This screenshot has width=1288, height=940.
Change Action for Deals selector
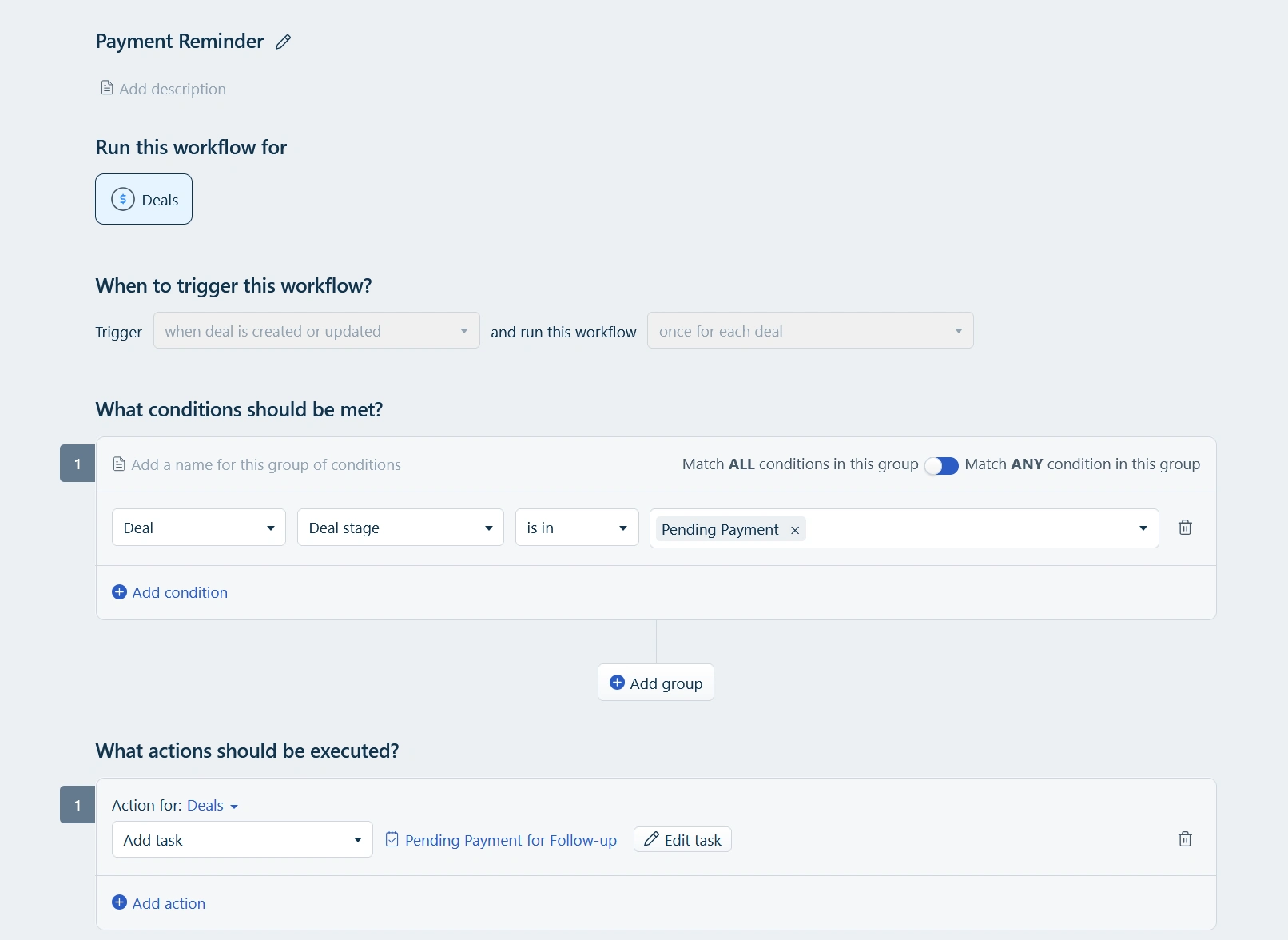(x=213, y=806)
